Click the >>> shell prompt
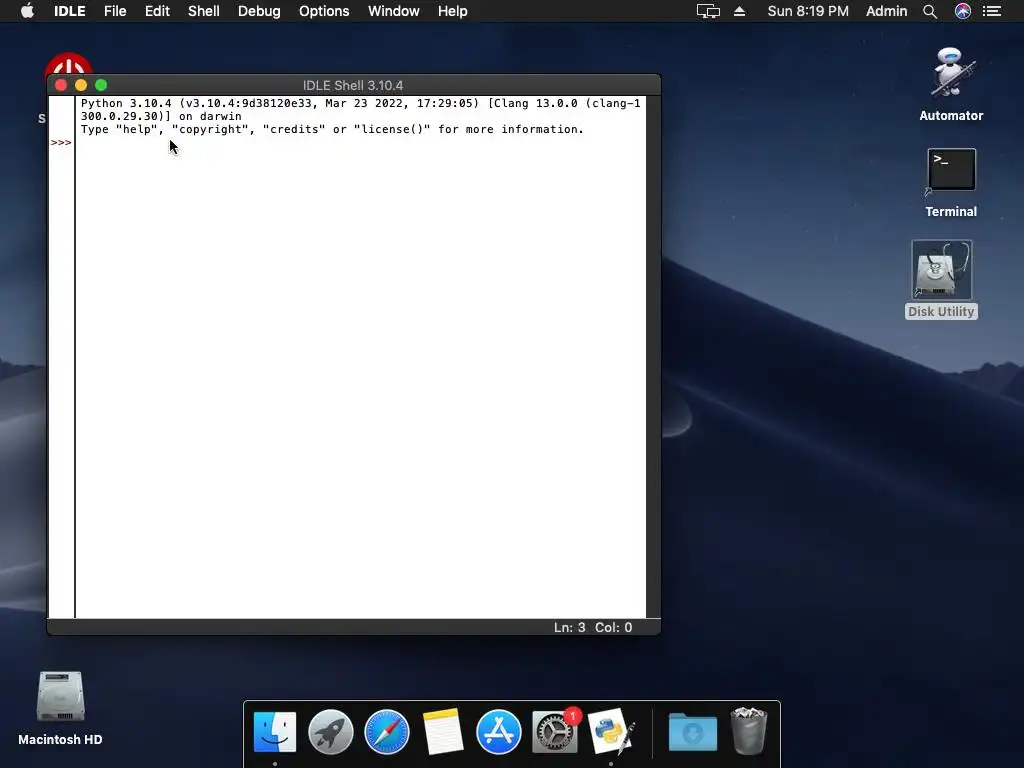Viewport: 1024px width, 768px height. pyautogui.click(x=61, y=142)
